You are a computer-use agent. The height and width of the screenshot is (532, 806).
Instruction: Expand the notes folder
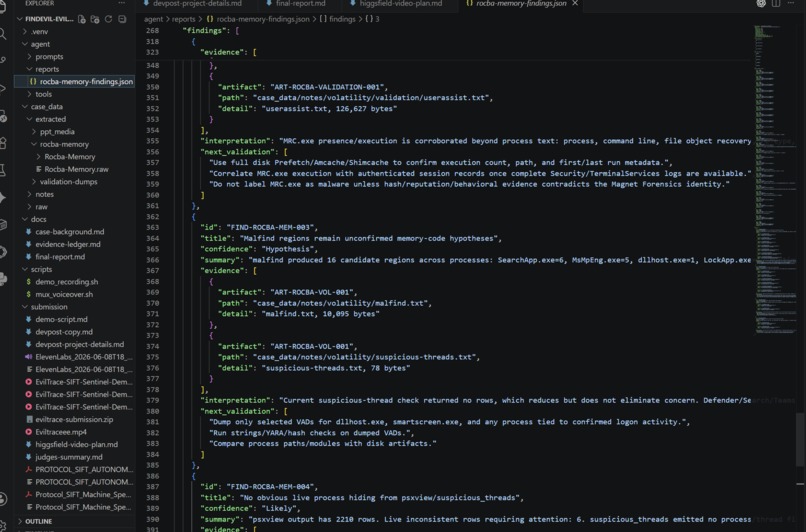75,194
